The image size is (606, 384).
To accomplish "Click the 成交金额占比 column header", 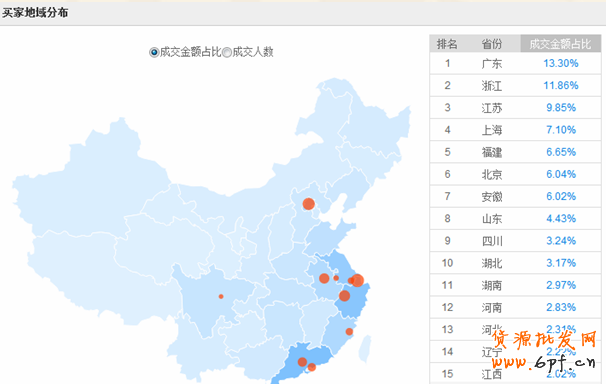I will (560, 44).
